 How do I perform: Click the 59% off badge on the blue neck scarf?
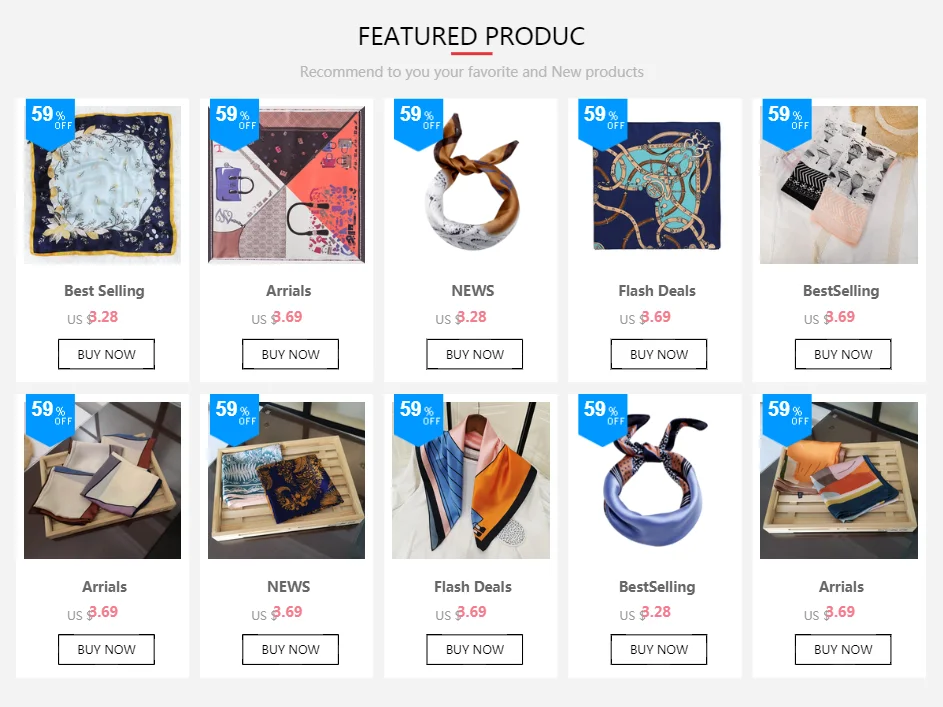pyautogui.click(x=603, y=418)
